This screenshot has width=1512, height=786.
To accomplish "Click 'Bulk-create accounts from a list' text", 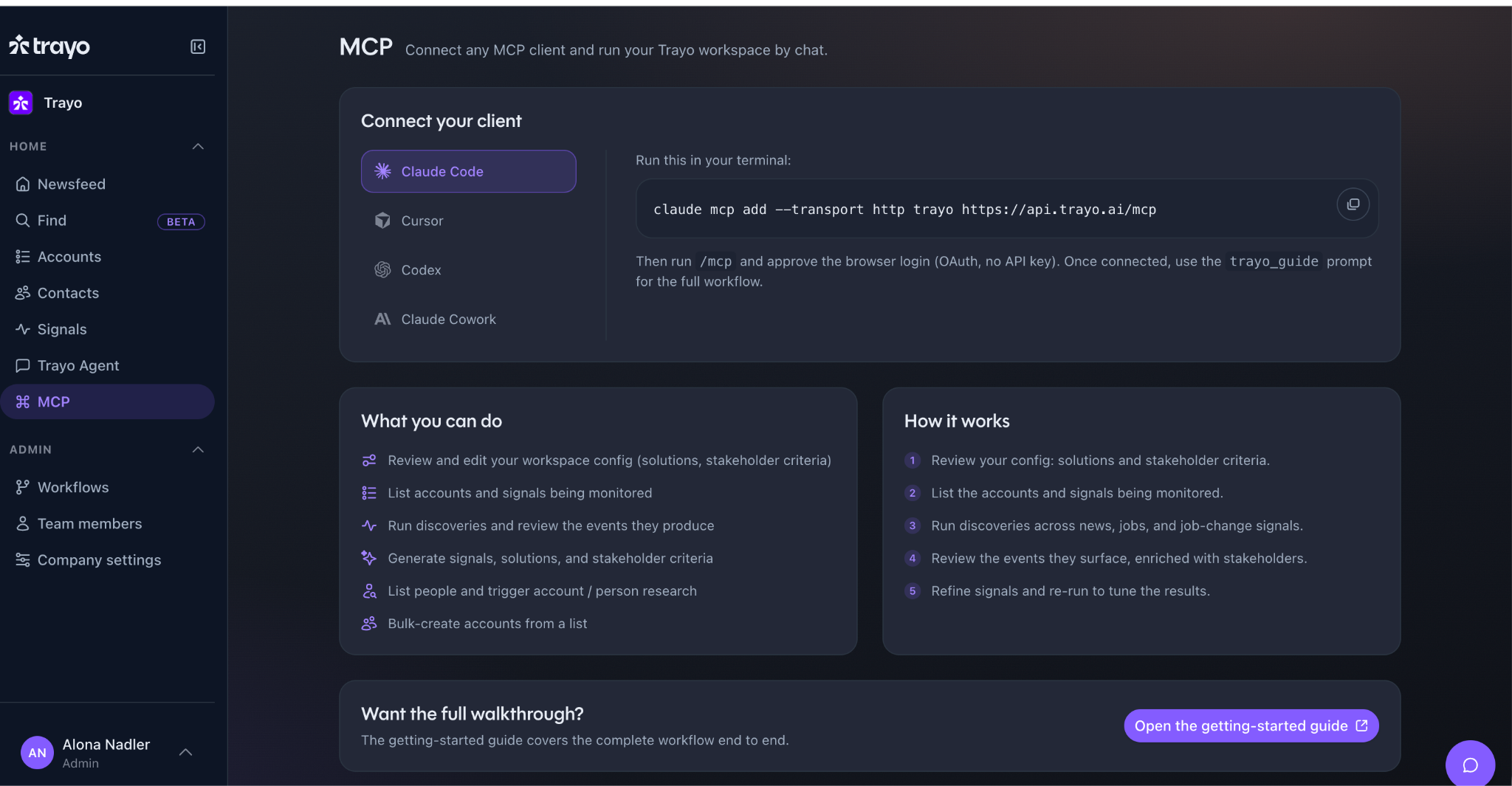I will (x=487, y=624).
